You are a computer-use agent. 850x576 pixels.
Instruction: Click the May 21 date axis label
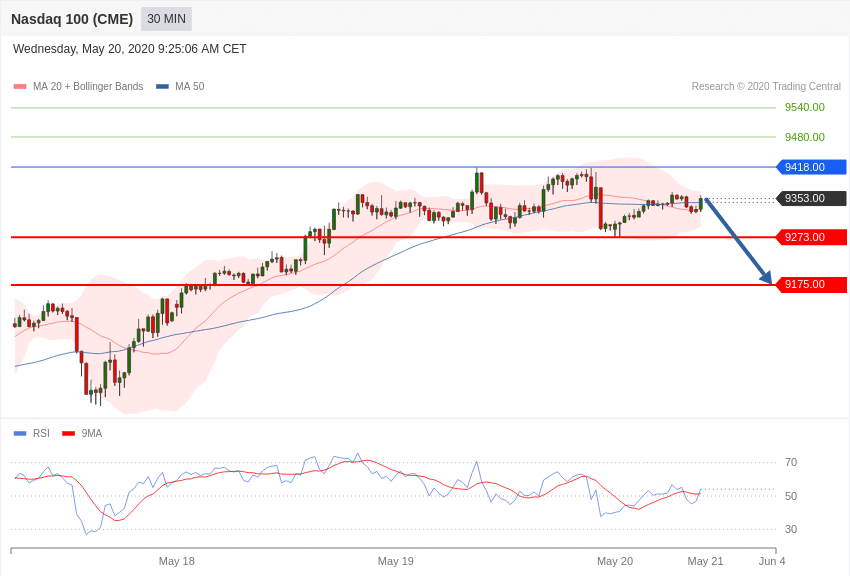tap(705, 561)
